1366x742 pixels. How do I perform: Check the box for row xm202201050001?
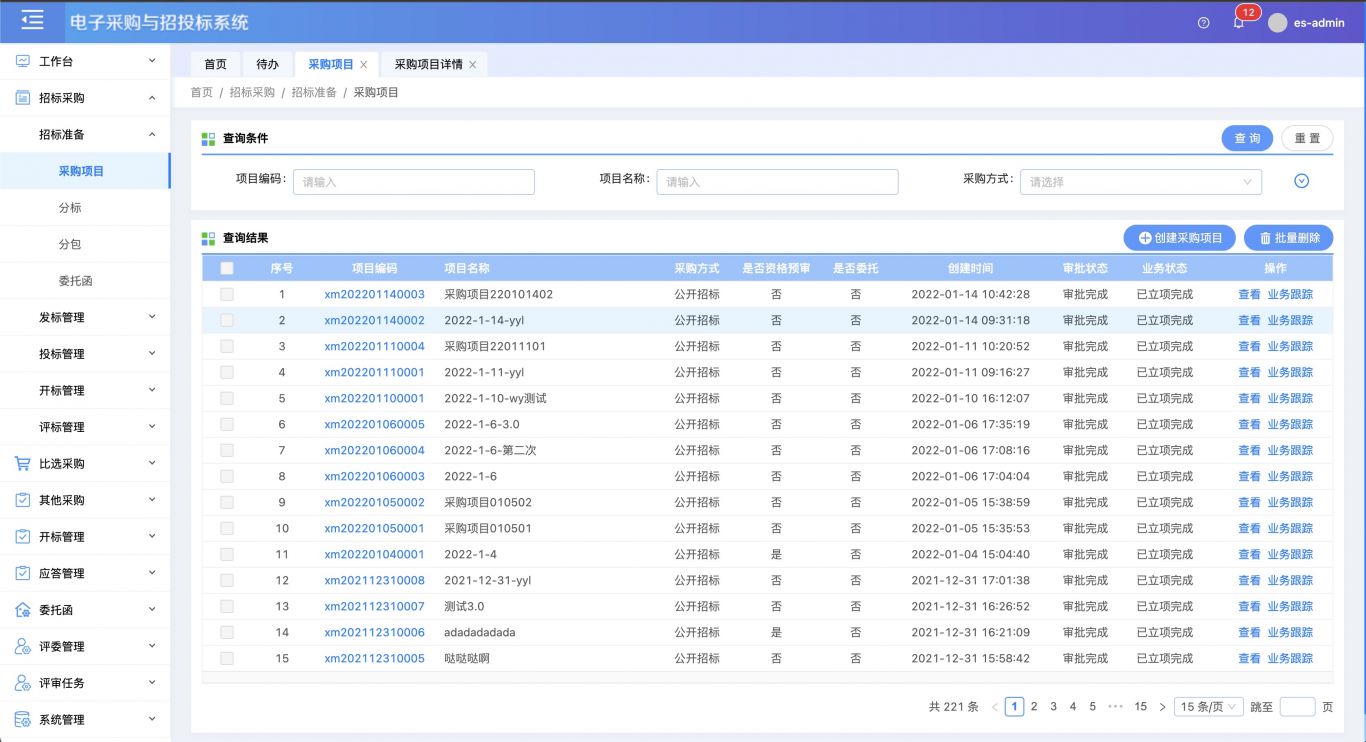click(x=227, y=528)
